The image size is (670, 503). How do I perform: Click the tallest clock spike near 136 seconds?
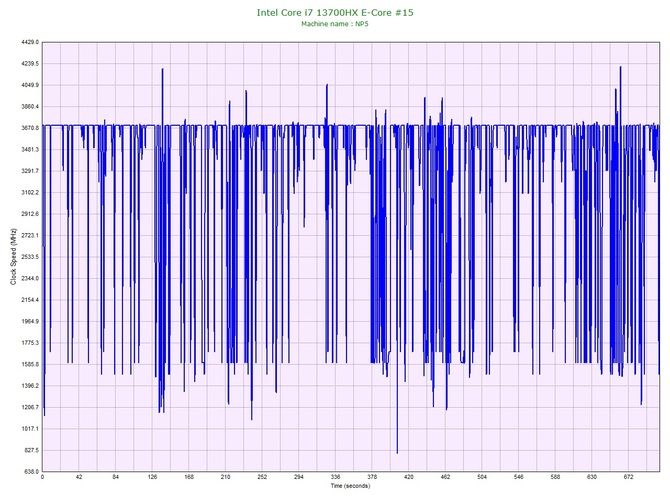pos(161,70)
